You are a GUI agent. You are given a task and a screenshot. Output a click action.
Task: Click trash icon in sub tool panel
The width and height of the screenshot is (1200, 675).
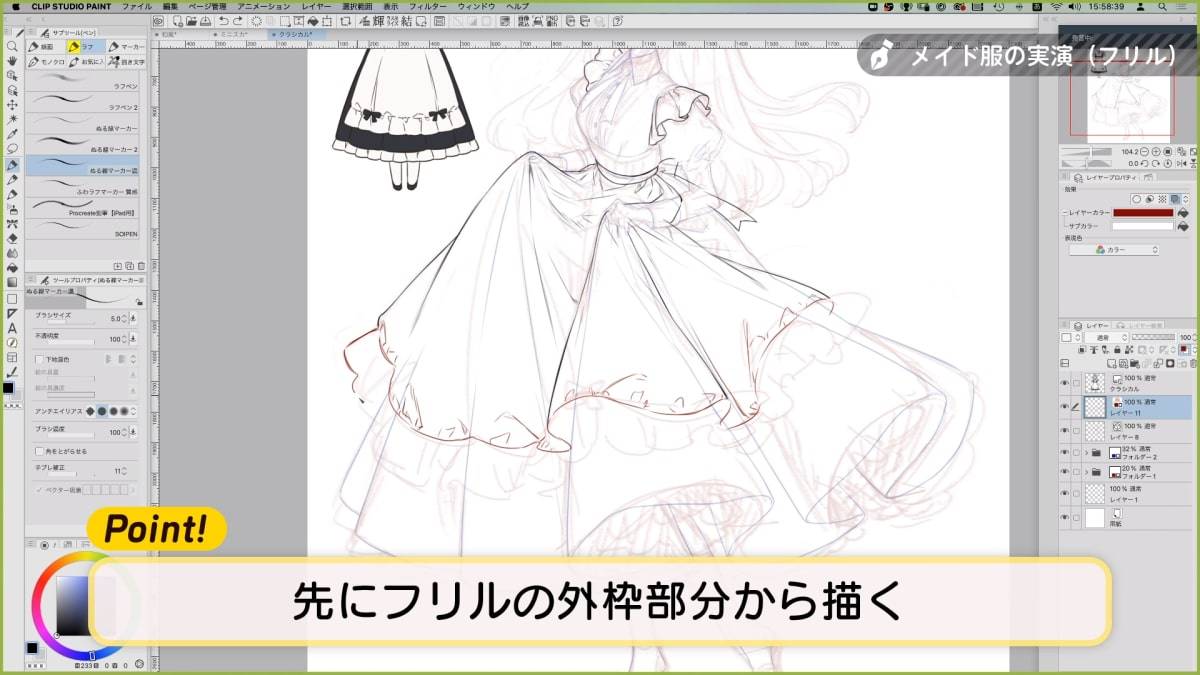141,266
